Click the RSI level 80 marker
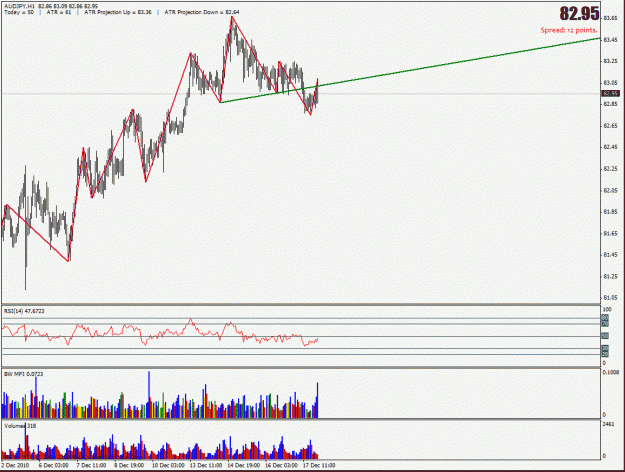 click(605, 318)
